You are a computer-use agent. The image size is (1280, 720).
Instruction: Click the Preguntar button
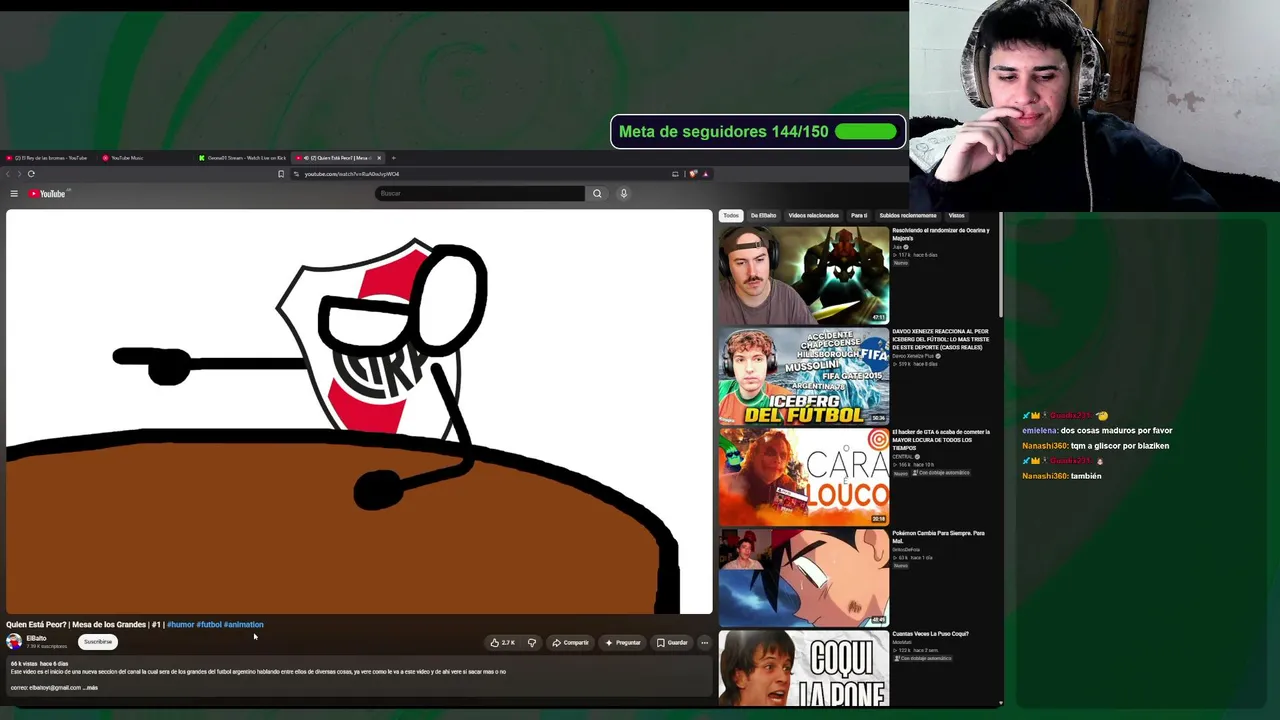point(623,643)
